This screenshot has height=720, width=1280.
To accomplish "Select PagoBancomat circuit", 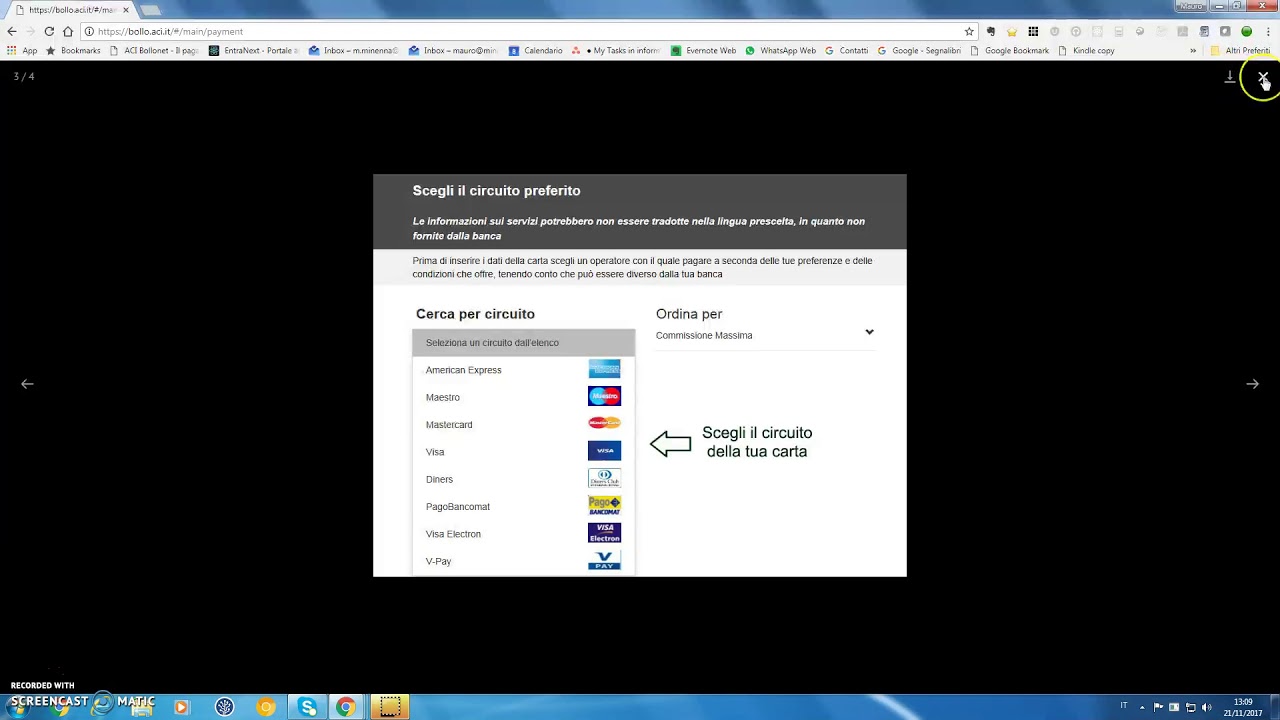I will [523, 507].
